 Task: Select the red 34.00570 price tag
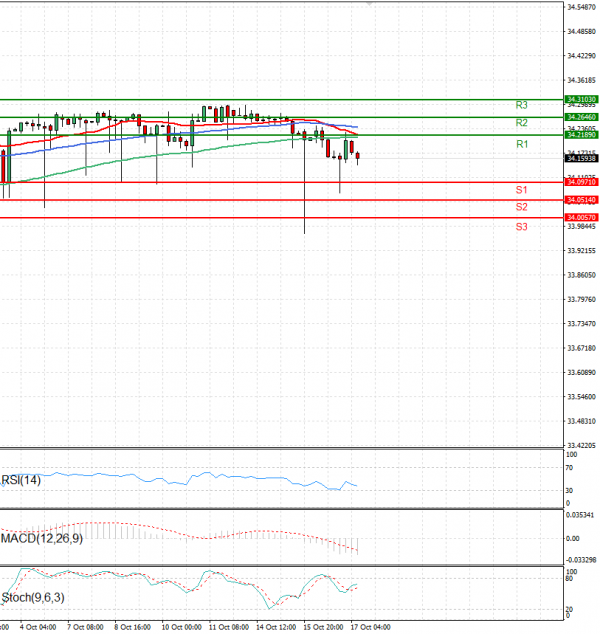581,218
